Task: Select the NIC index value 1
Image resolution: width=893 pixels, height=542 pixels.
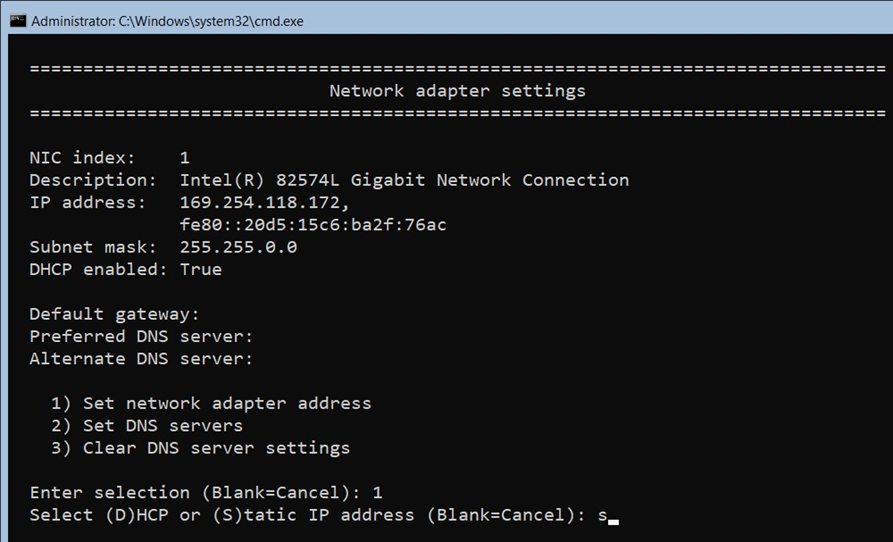Action: click(185, 158)
